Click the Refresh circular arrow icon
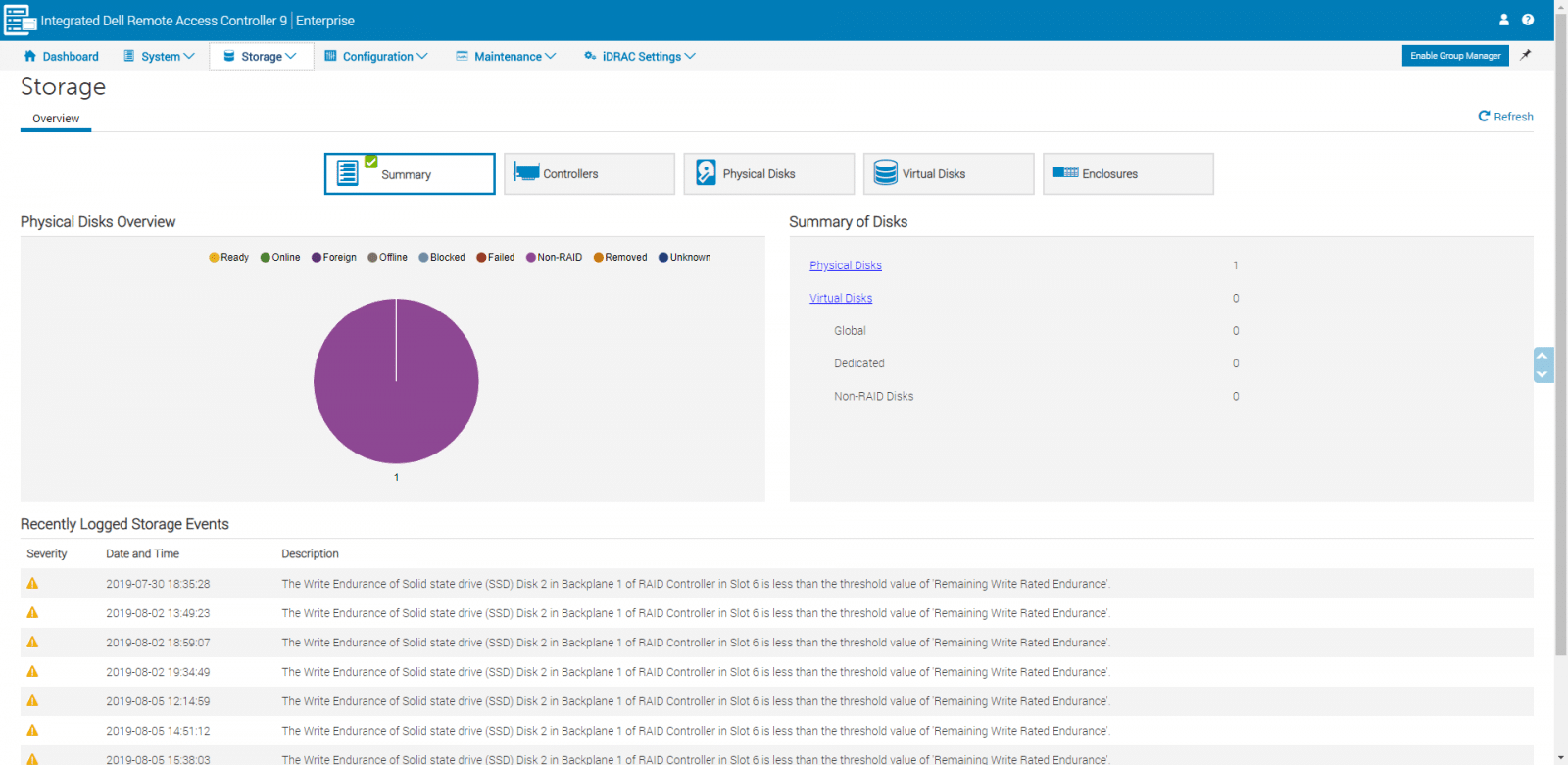 (1485, 116)
